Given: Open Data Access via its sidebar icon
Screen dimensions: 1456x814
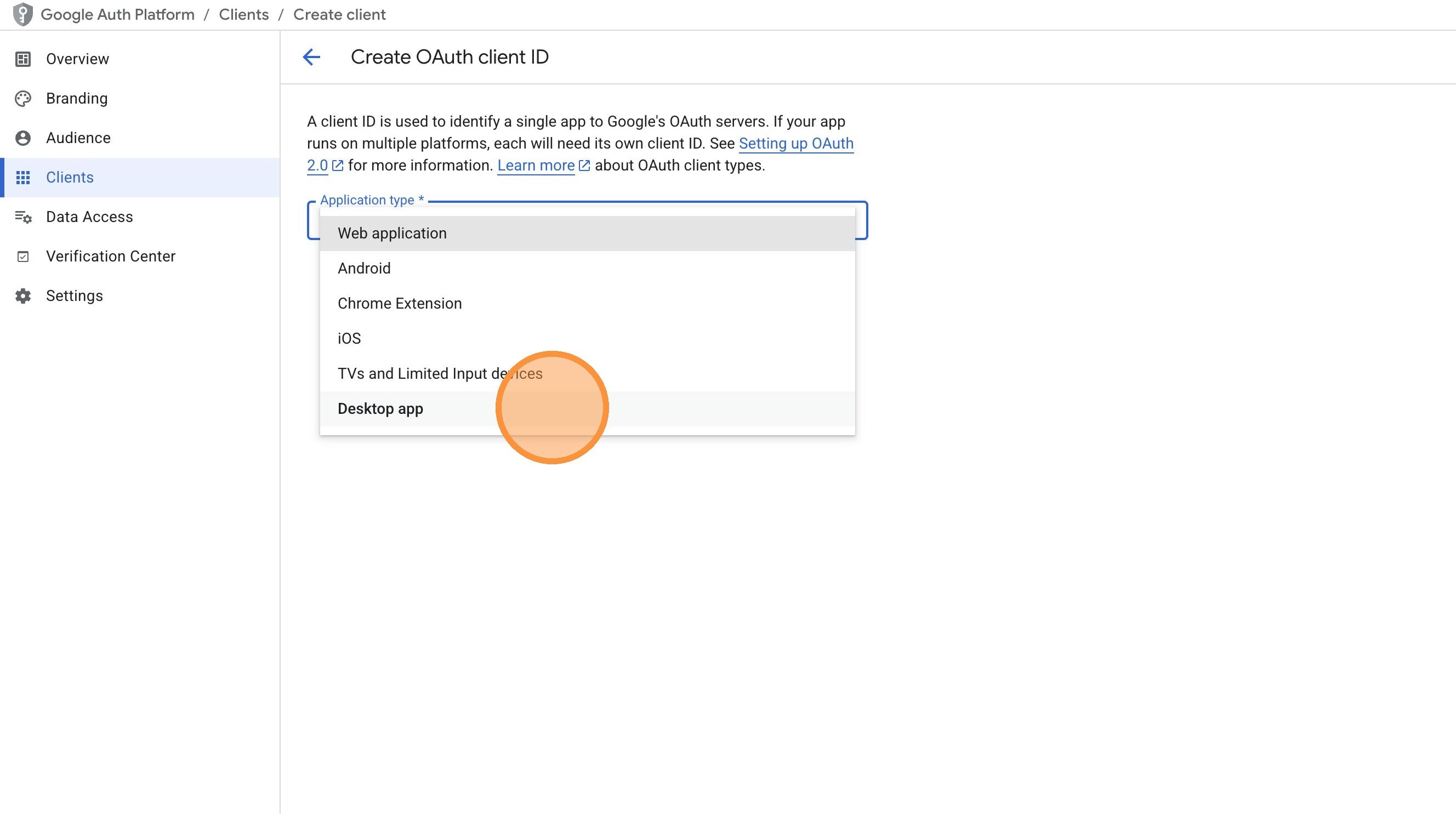Looking at the screenshot, I should coord(23,217).
